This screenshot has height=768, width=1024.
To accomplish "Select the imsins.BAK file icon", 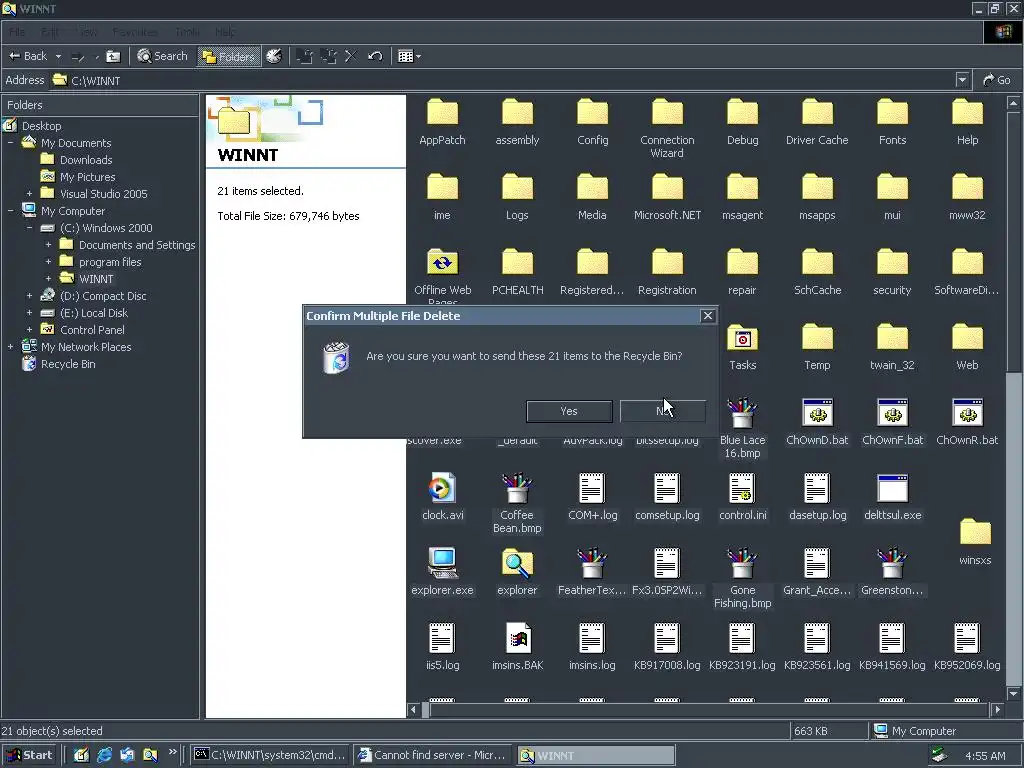I will click(x=518, y=638).
